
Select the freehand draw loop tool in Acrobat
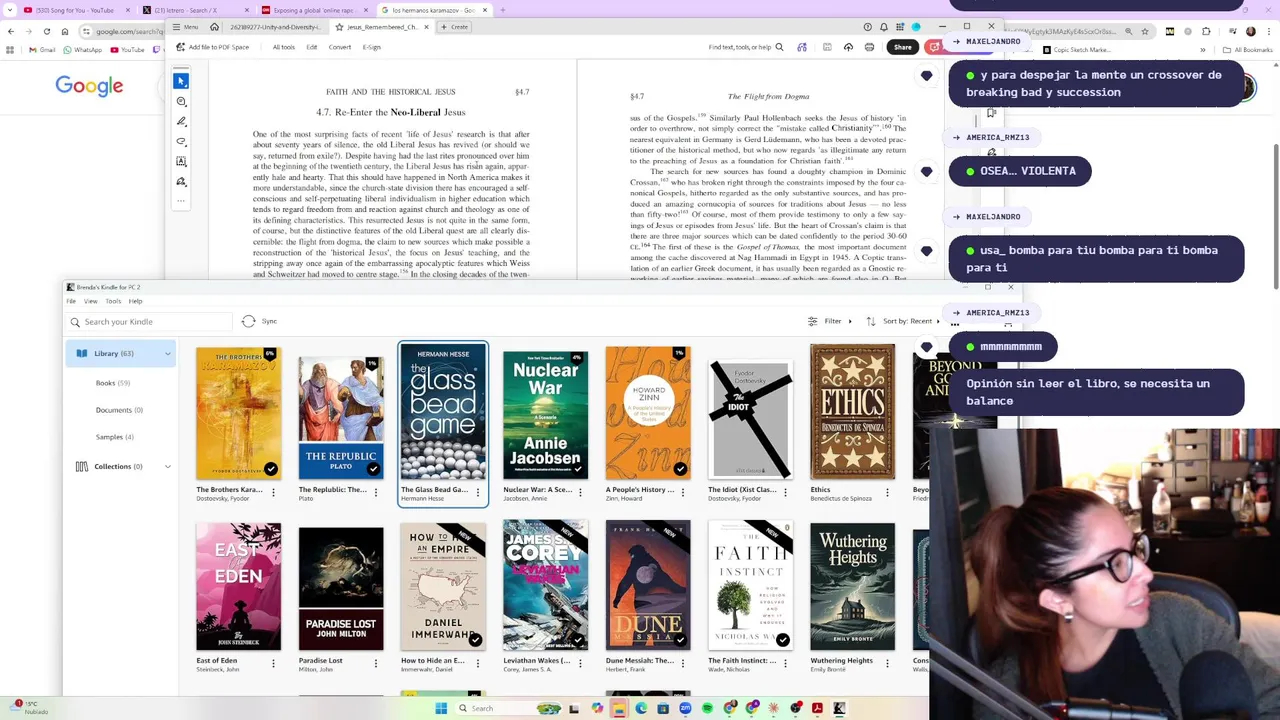(x=181, y=141)
